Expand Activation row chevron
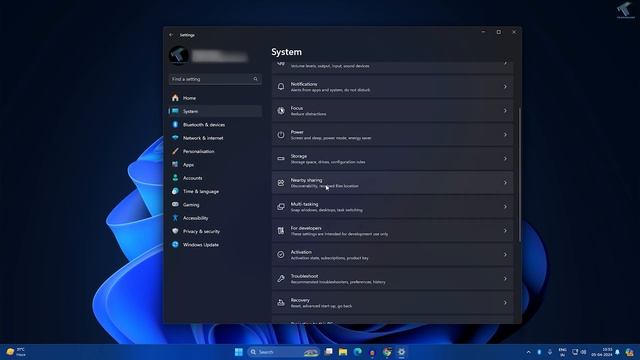This screenshot has width=640, height=360. point(505,255)
